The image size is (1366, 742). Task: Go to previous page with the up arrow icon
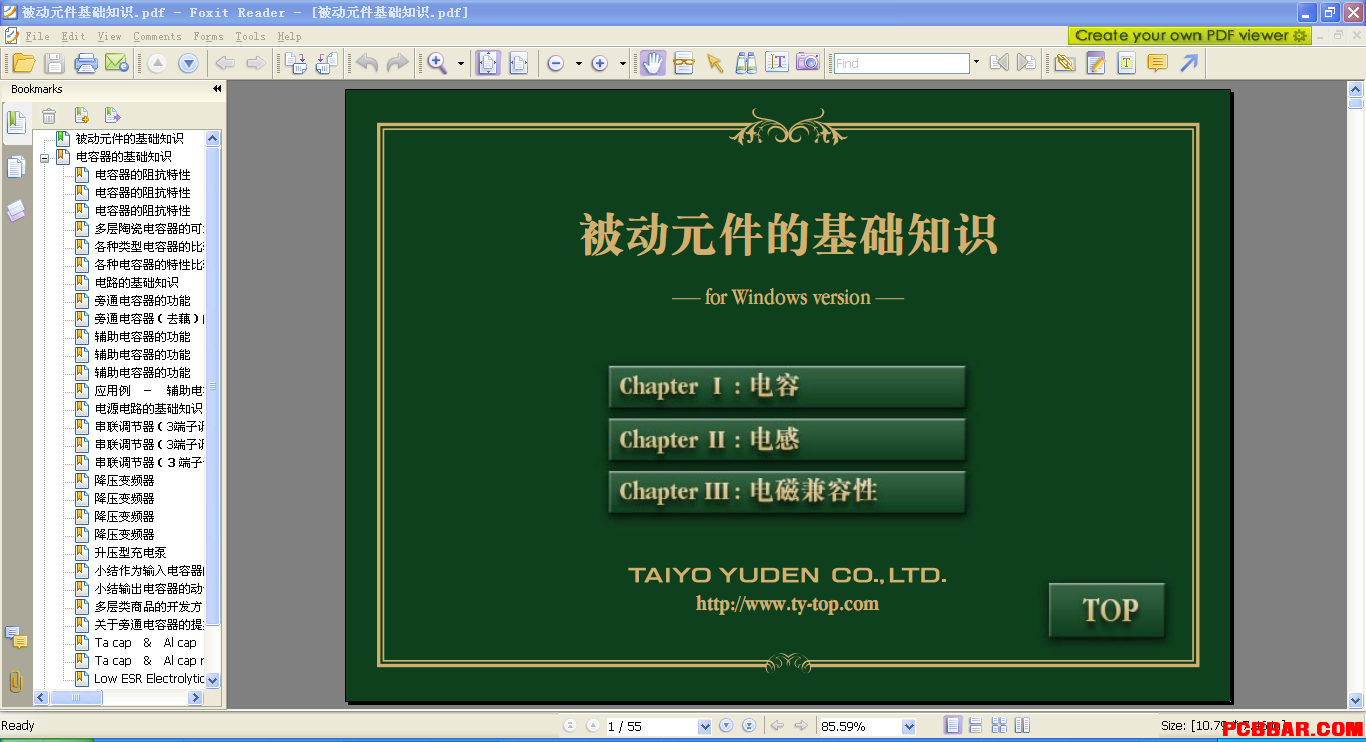(158, 63)
